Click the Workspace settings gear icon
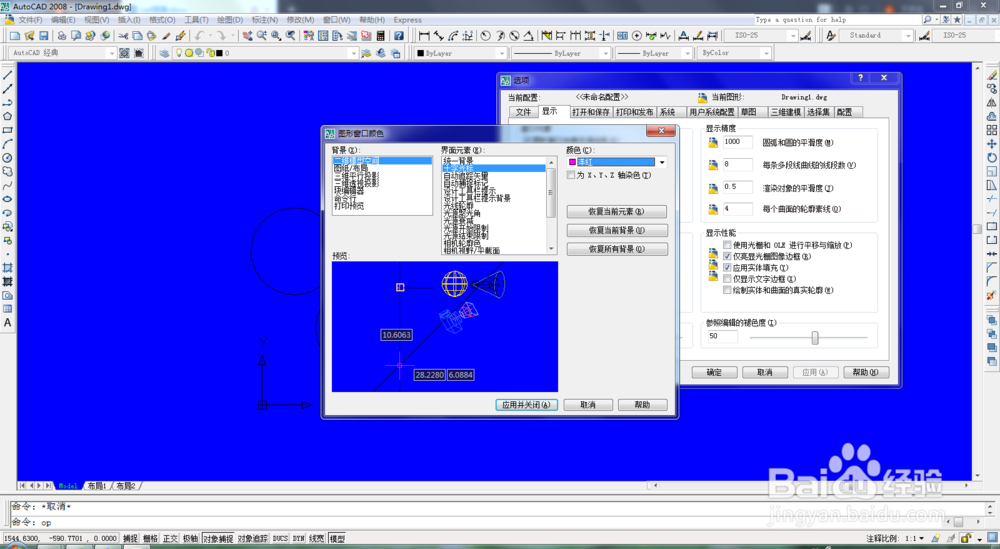 [124, 53]
